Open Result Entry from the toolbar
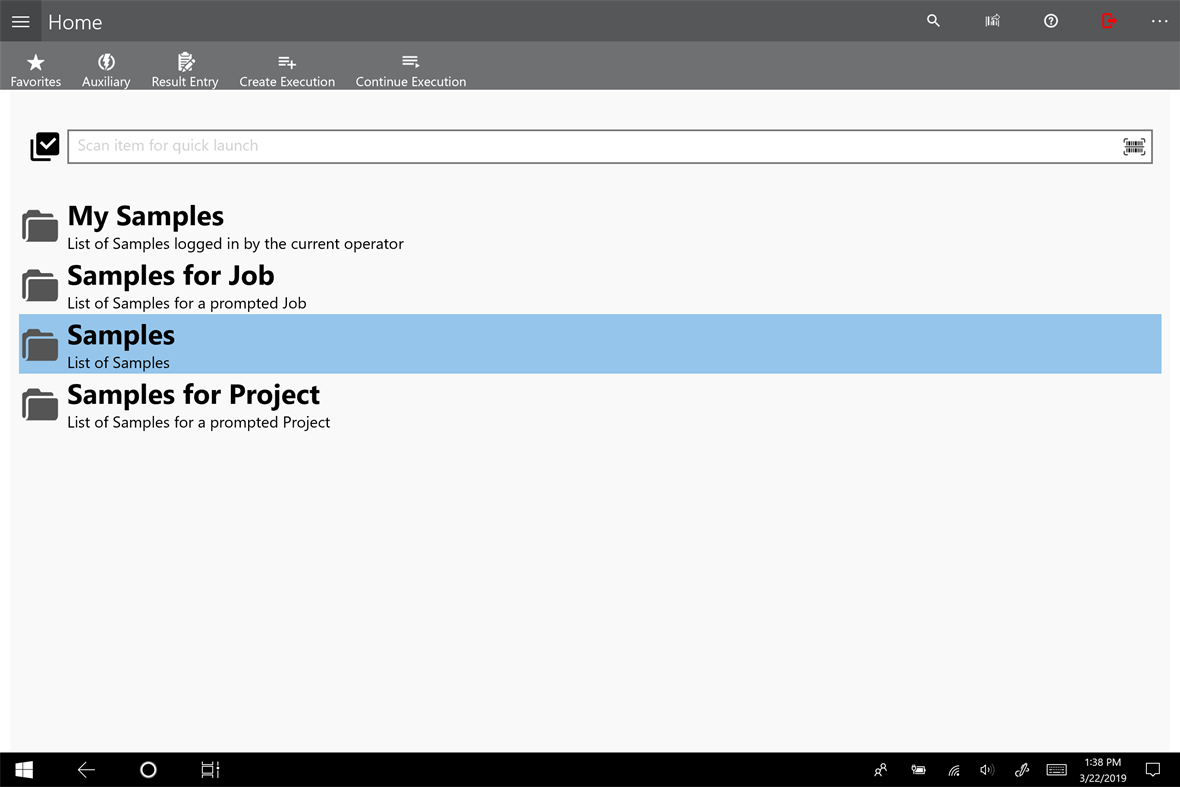This screenshot has width=1180, height=787. coord(184,66)
